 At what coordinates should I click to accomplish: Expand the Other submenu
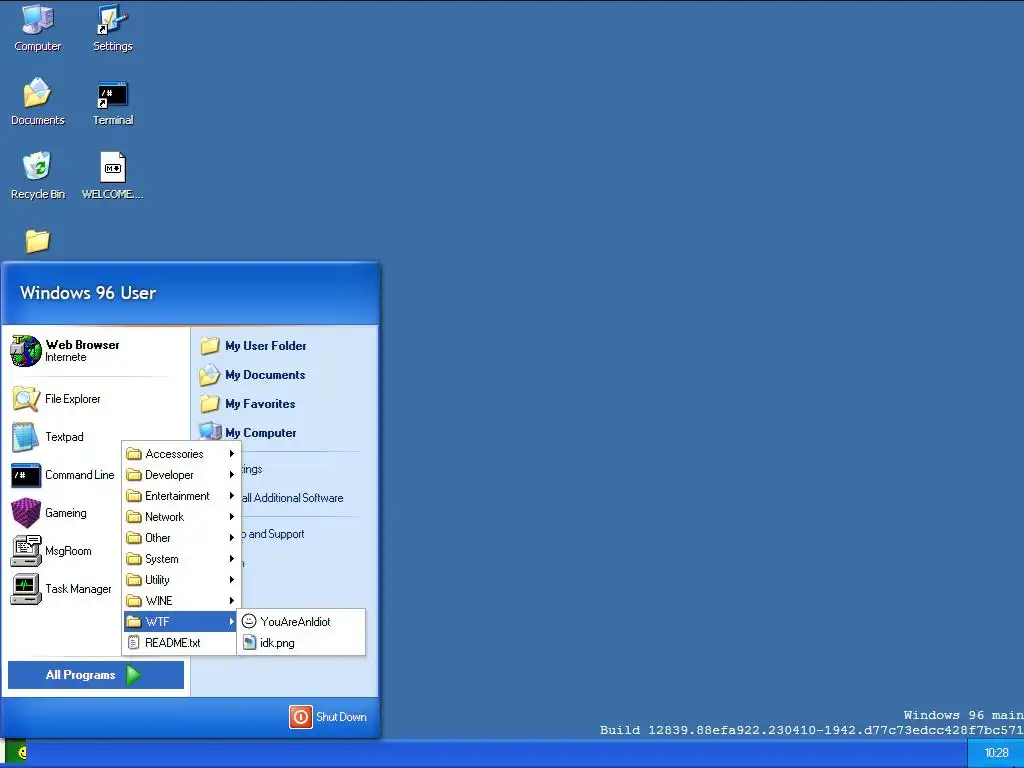click(x=181, y=537)
